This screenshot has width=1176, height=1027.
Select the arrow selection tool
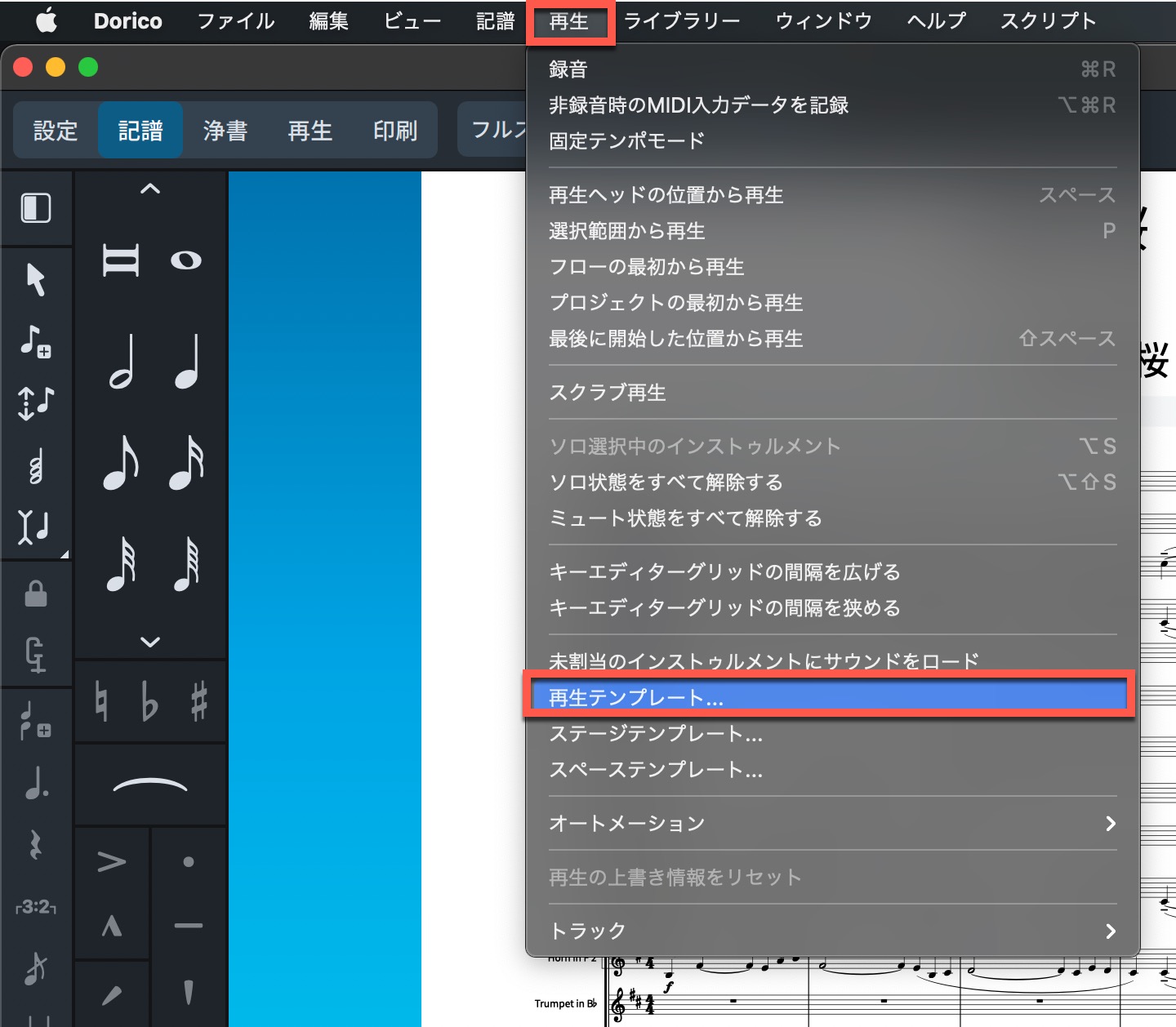36,279
